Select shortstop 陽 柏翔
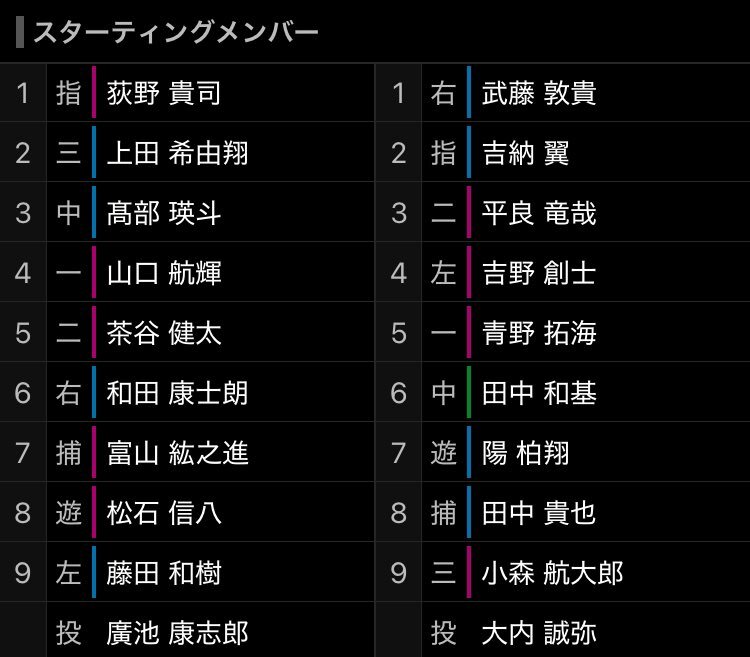The image size is (750, 657). pos(526,453)
